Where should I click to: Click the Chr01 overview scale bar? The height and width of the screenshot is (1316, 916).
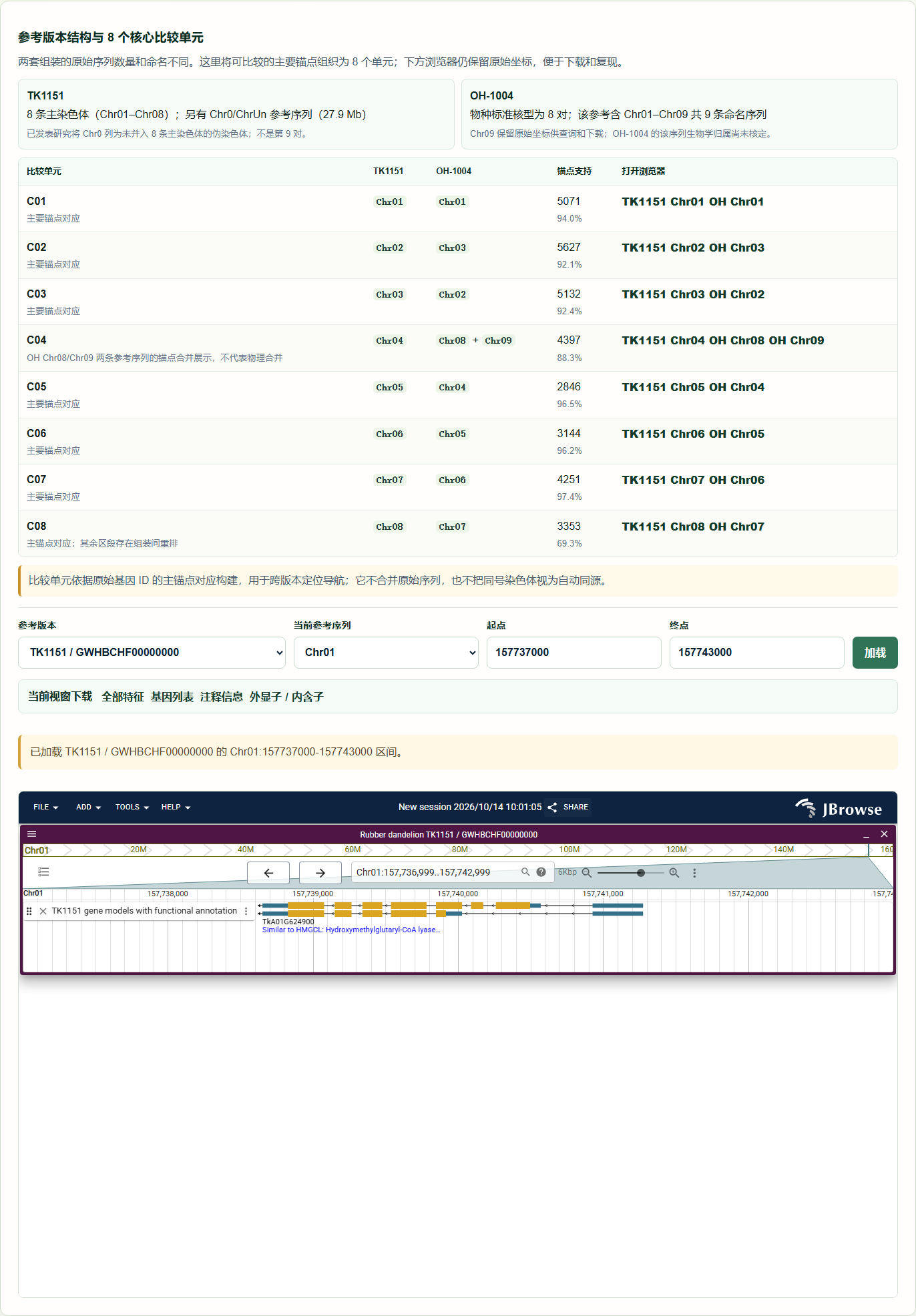click(458, 850)
